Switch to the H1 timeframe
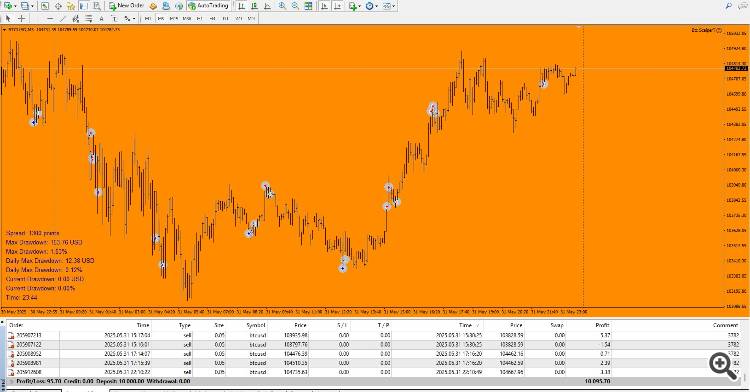This screenshot has width=750, height=392. (199, 18)
